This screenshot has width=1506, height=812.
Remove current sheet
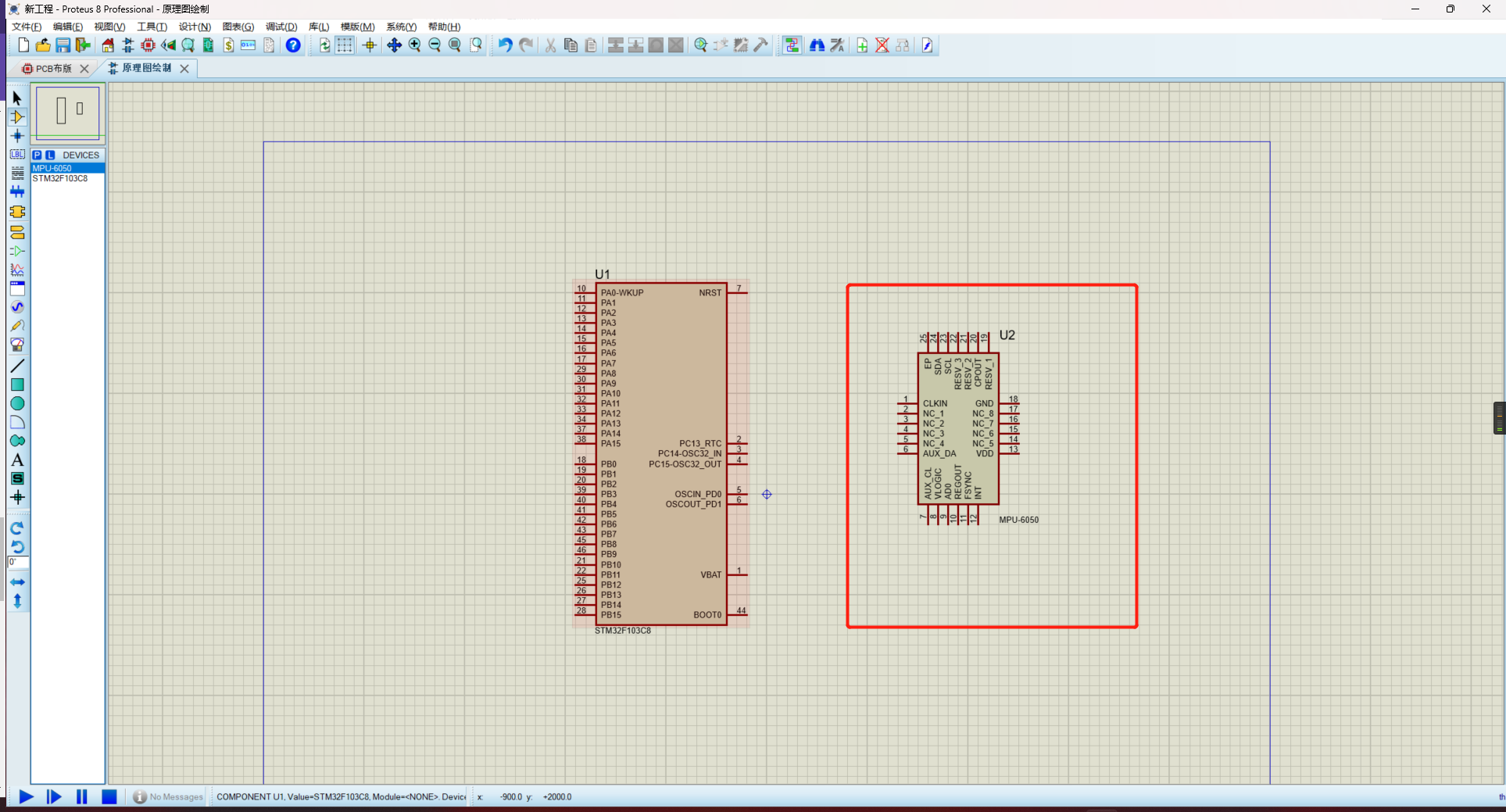[x=882, y=45]
